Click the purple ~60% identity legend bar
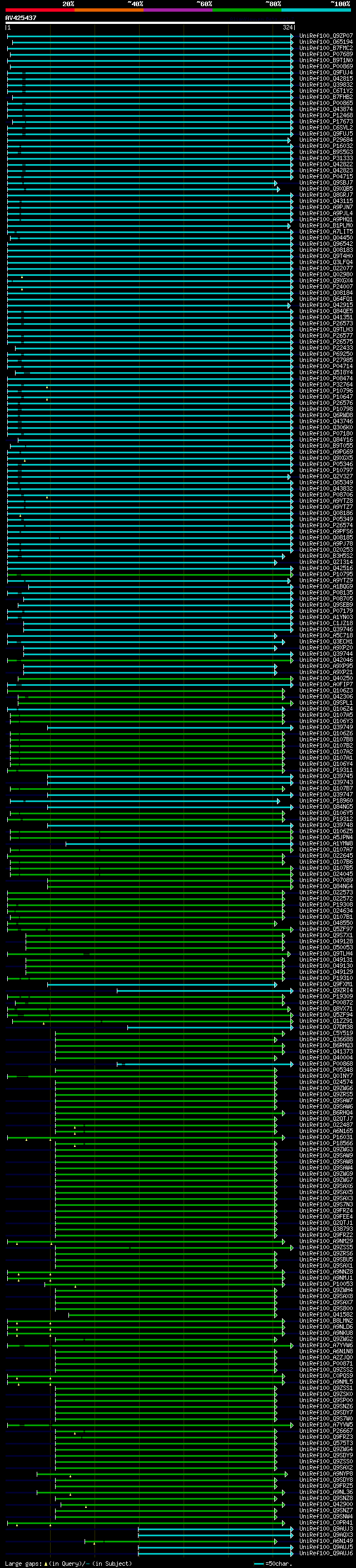 click(x=177, y=10)
